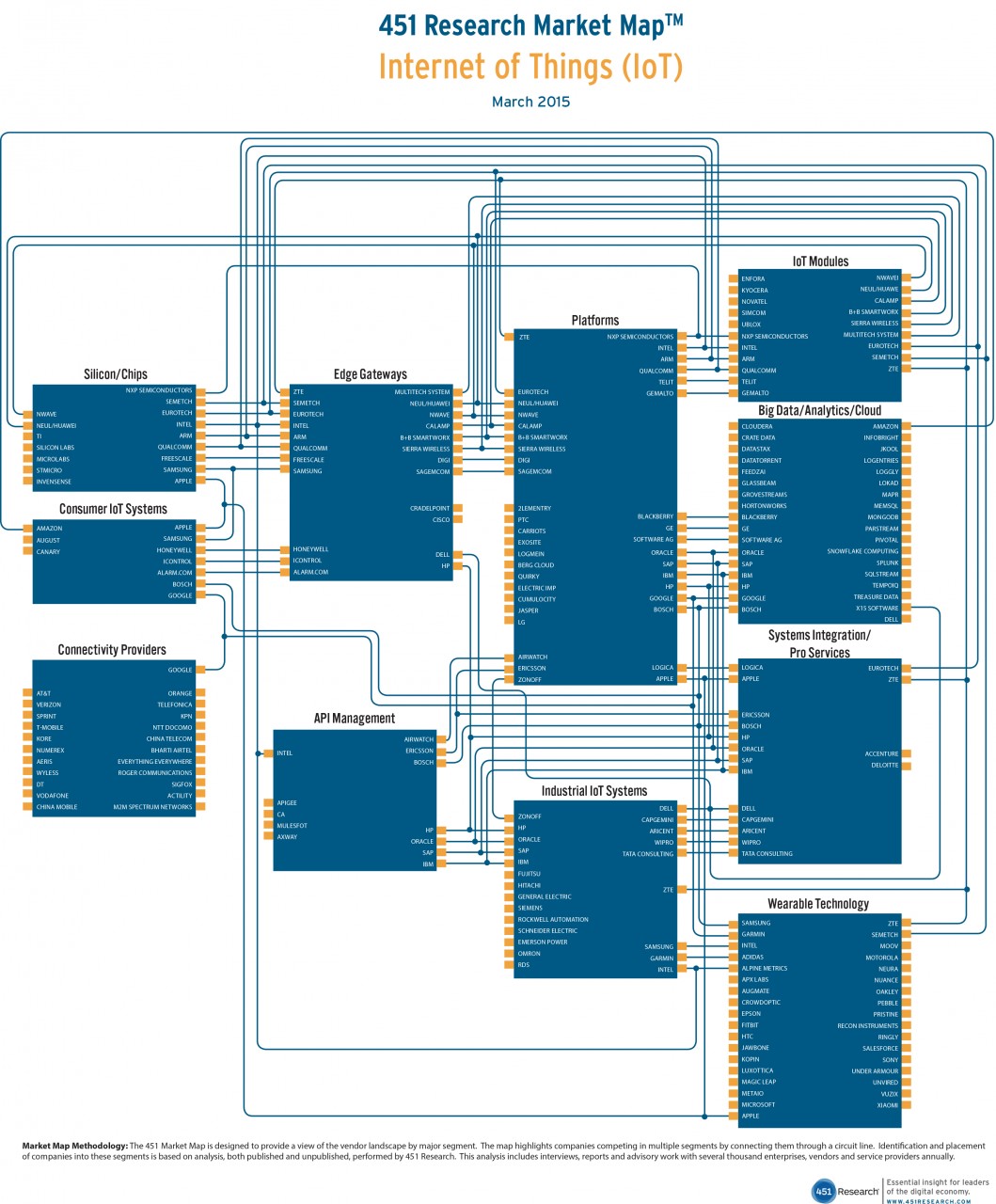
Task: Select TELEFONICA in Connectivity Providers
Action: (175, 705)
